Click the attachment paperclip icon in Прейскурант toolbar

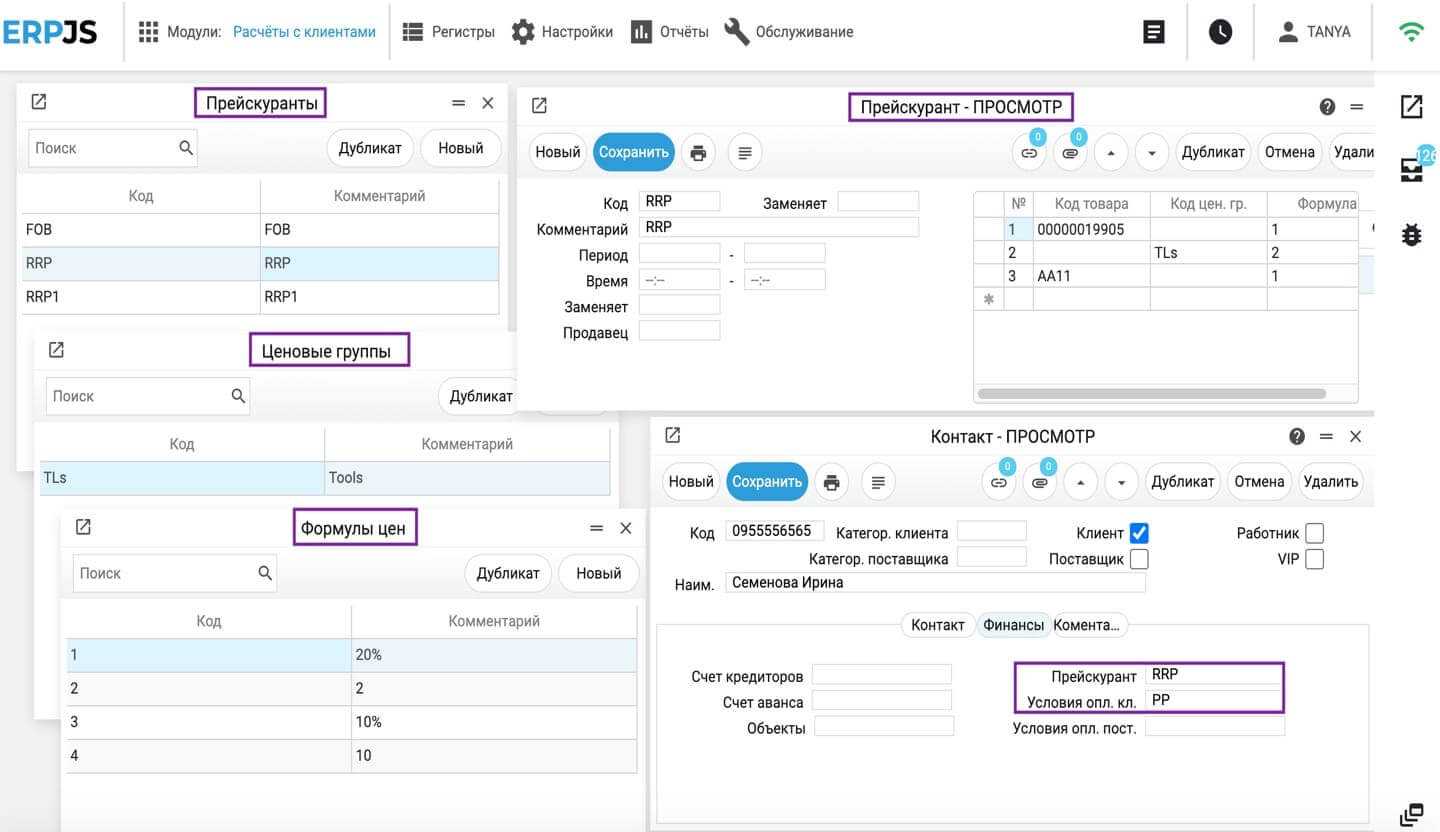point(1070,153)
